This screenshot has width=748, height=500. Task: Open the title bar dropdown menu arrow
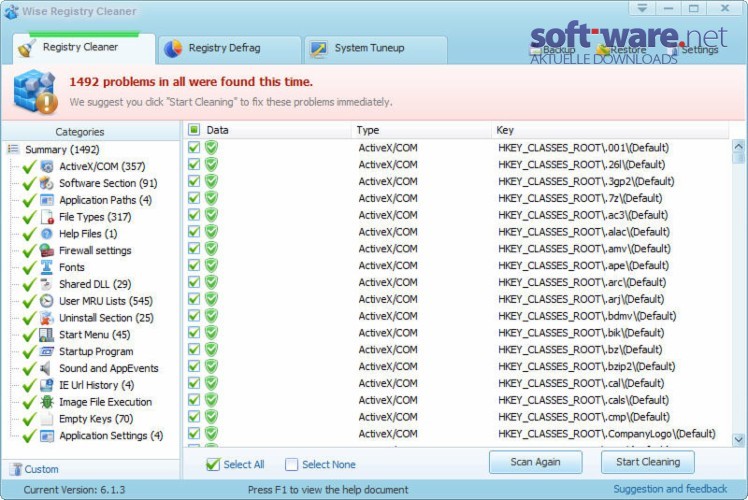642,8
